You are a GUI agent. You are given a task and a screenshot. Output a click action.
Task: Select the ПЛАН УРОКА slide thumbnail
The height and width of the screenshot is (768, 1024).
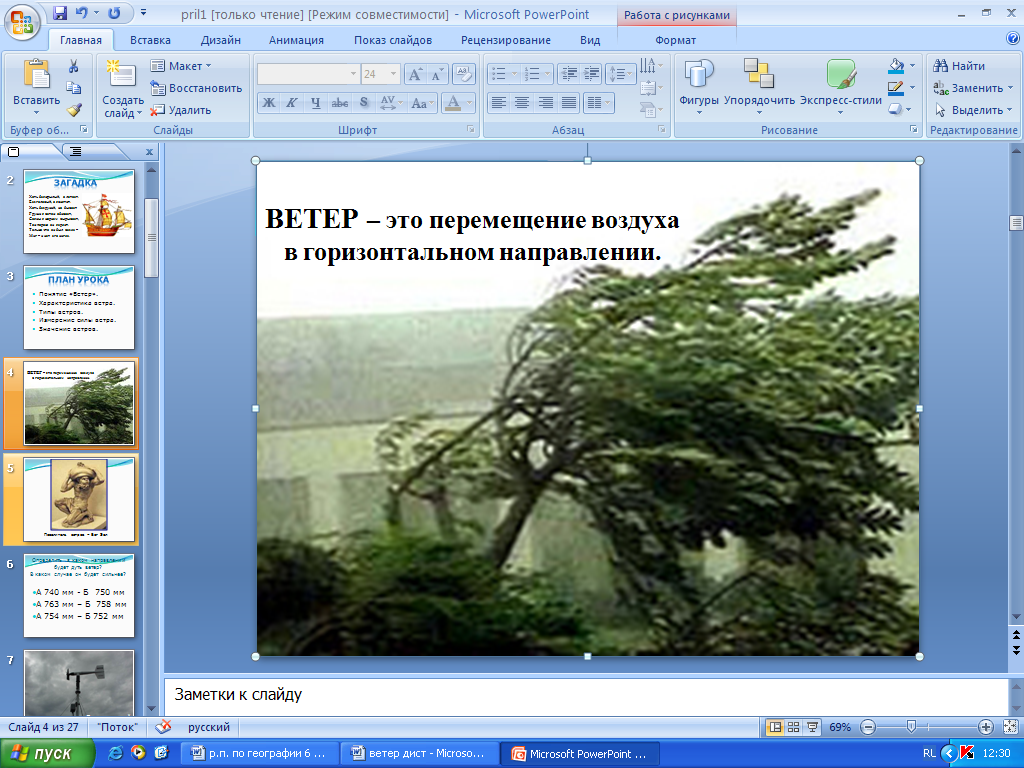(x=79, y=308)
